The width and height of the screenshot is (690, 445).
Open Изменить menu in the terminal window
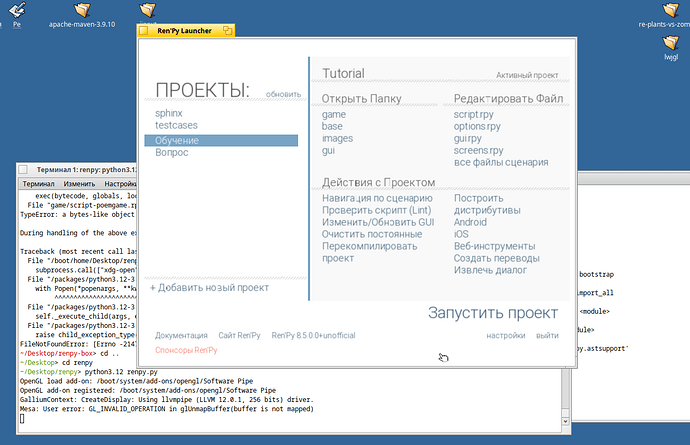coord(79,184)
